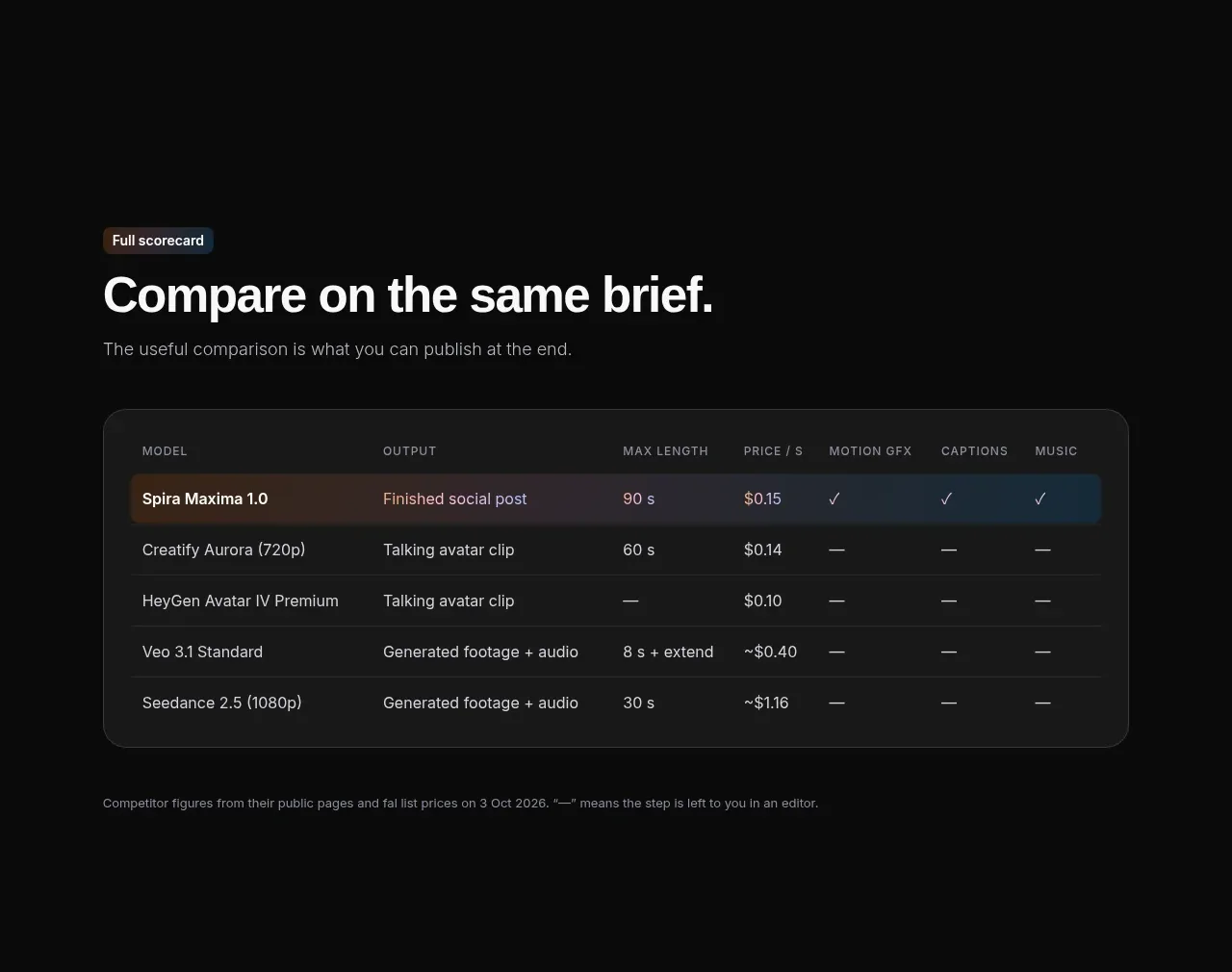Select the Creatify Aurora (720p) row name
The height and width of the screenshot is (972, 1232).
[223, 550]
